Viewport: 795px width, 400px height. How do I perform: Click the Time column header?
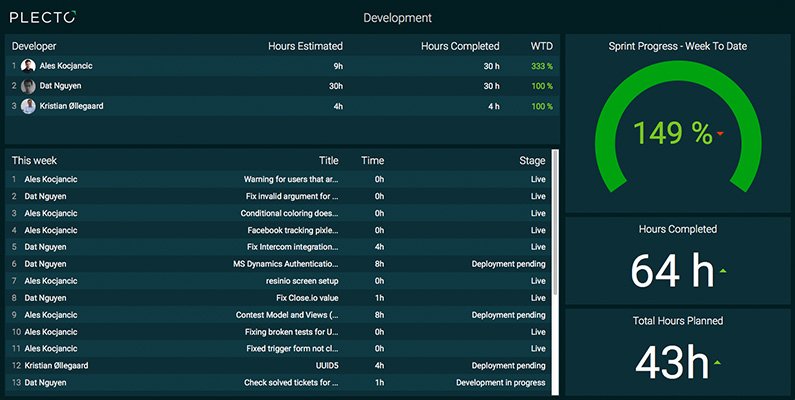pyautogui.click(x=373, y=161)
